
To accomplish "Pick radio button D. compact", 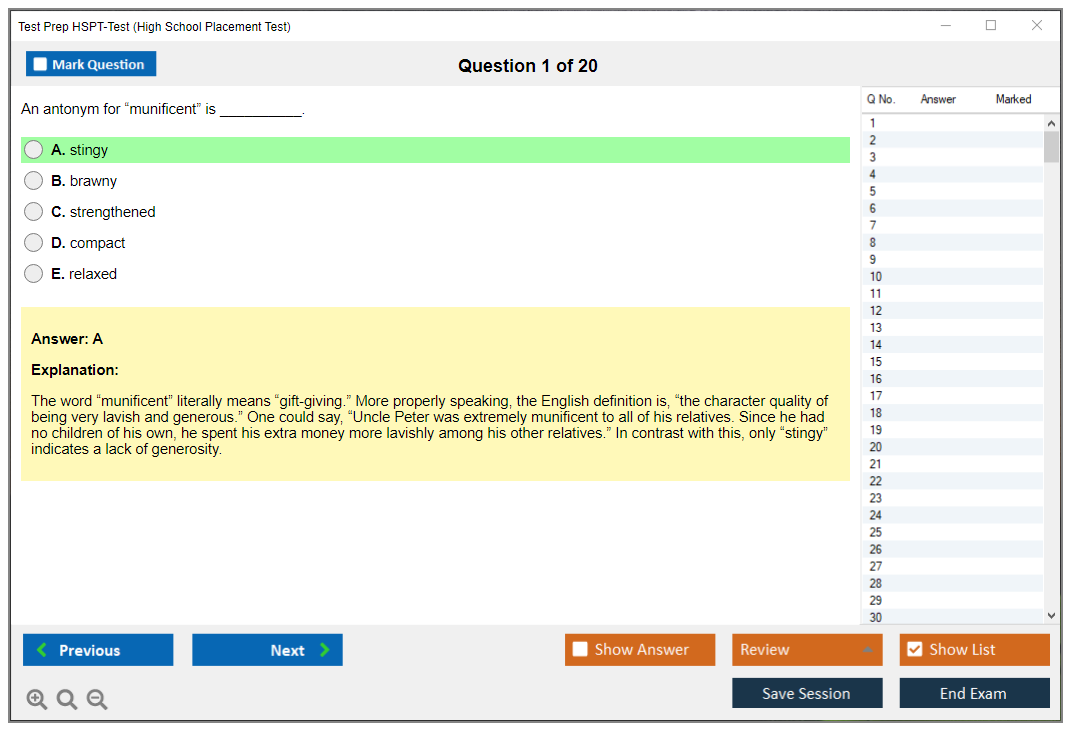I will click(34, 243).
